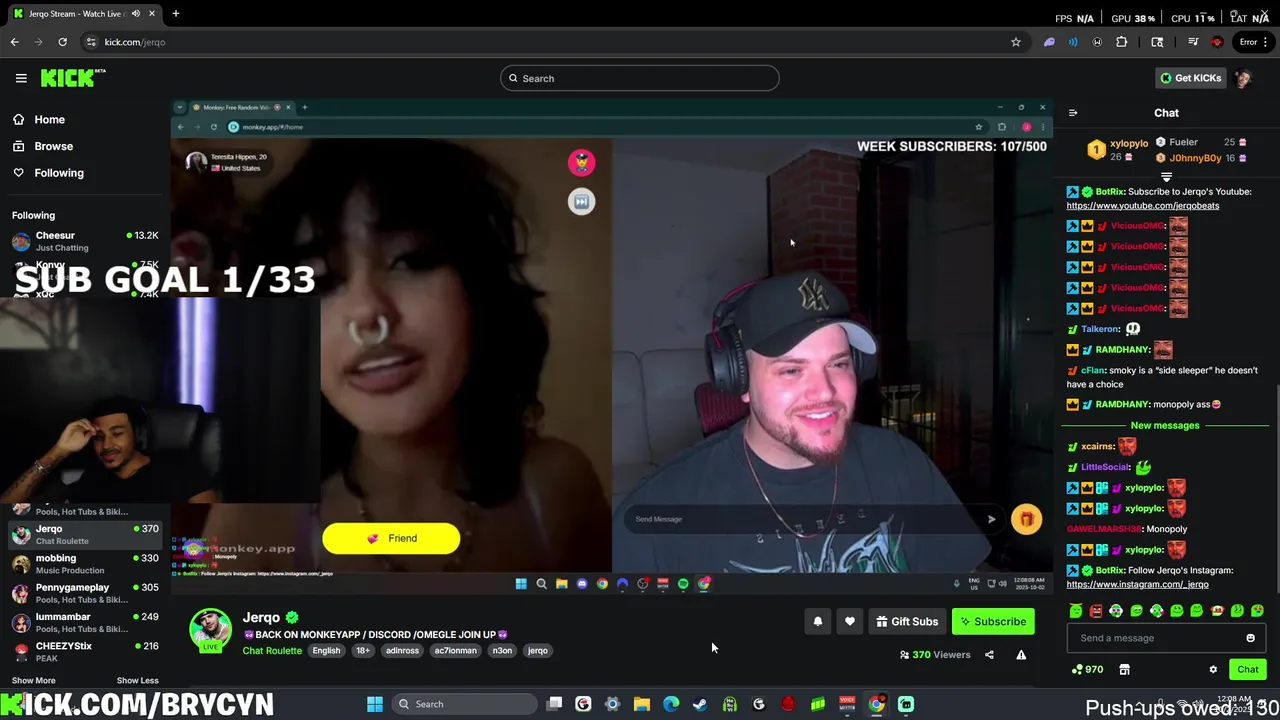1280x720 pixels.
Task: Click the Kick logo
Action: tap(72, 78)
